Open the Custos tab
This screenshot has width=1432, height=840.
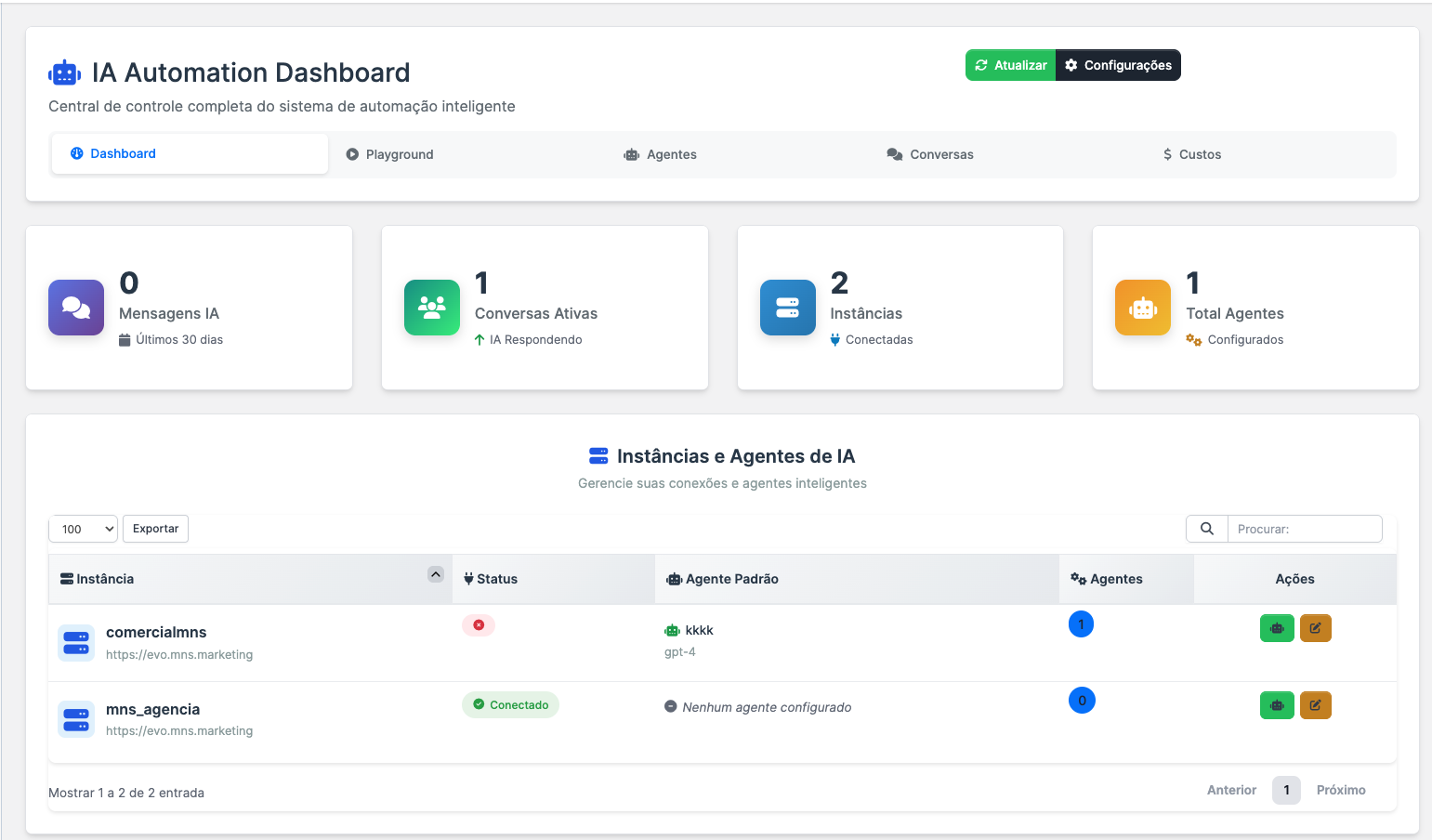(1191, 153)
